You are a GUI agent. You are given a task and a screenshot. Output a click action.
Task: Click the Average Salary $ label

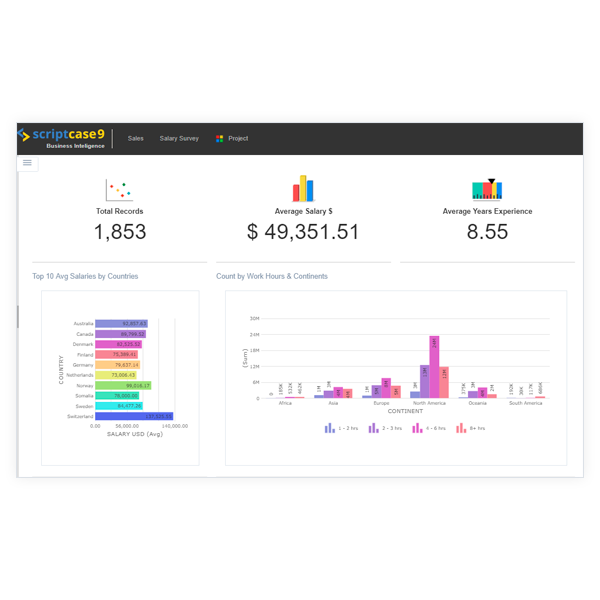303,211
